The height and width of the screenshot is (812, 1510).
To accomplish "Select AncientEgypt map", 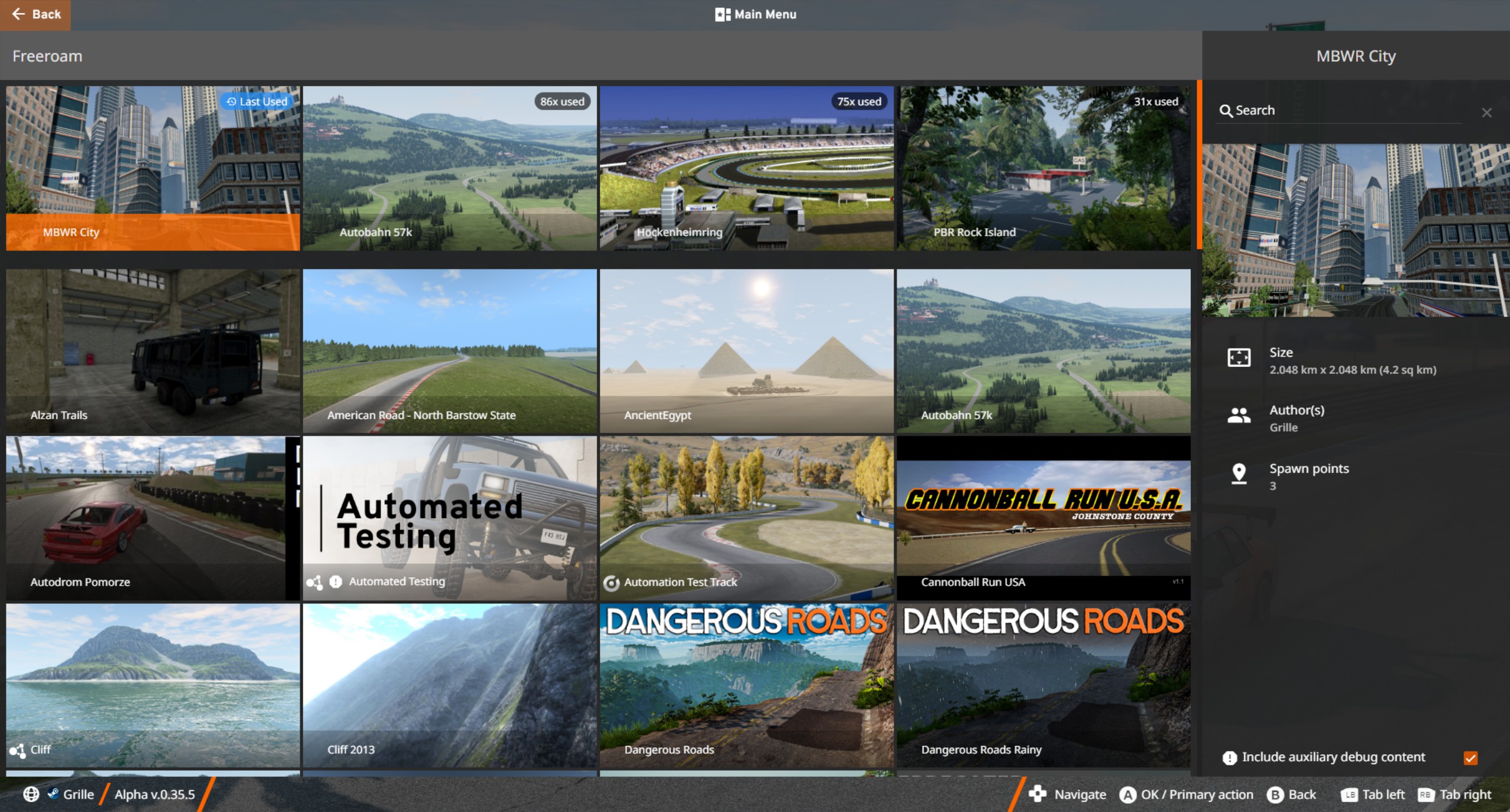I will 746,351.
